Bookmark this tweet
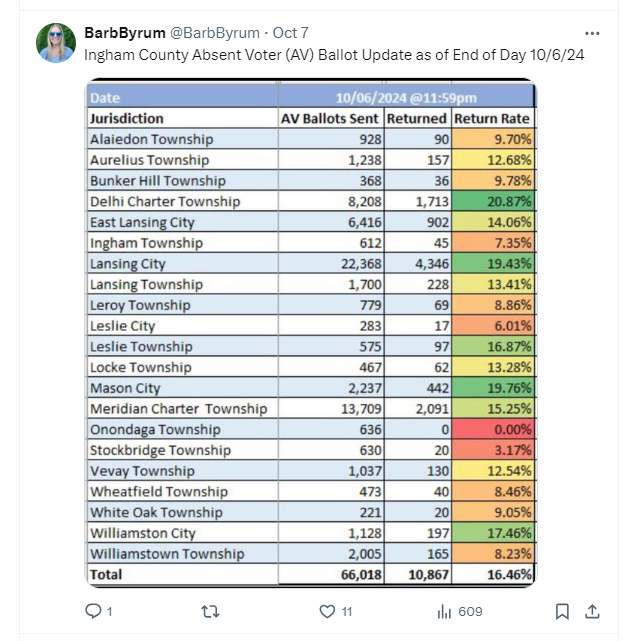Screen dimensions: 636x641 click(x=562, y=612)
